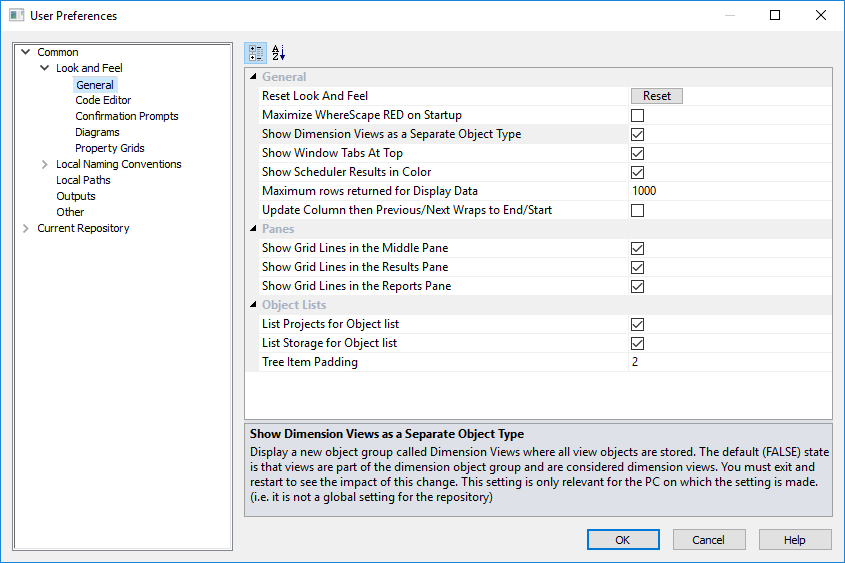Image resolution: width=845 pixels, height=563 pixels.
Task: Select Property Grids tree item
Action: coord(110,148)
